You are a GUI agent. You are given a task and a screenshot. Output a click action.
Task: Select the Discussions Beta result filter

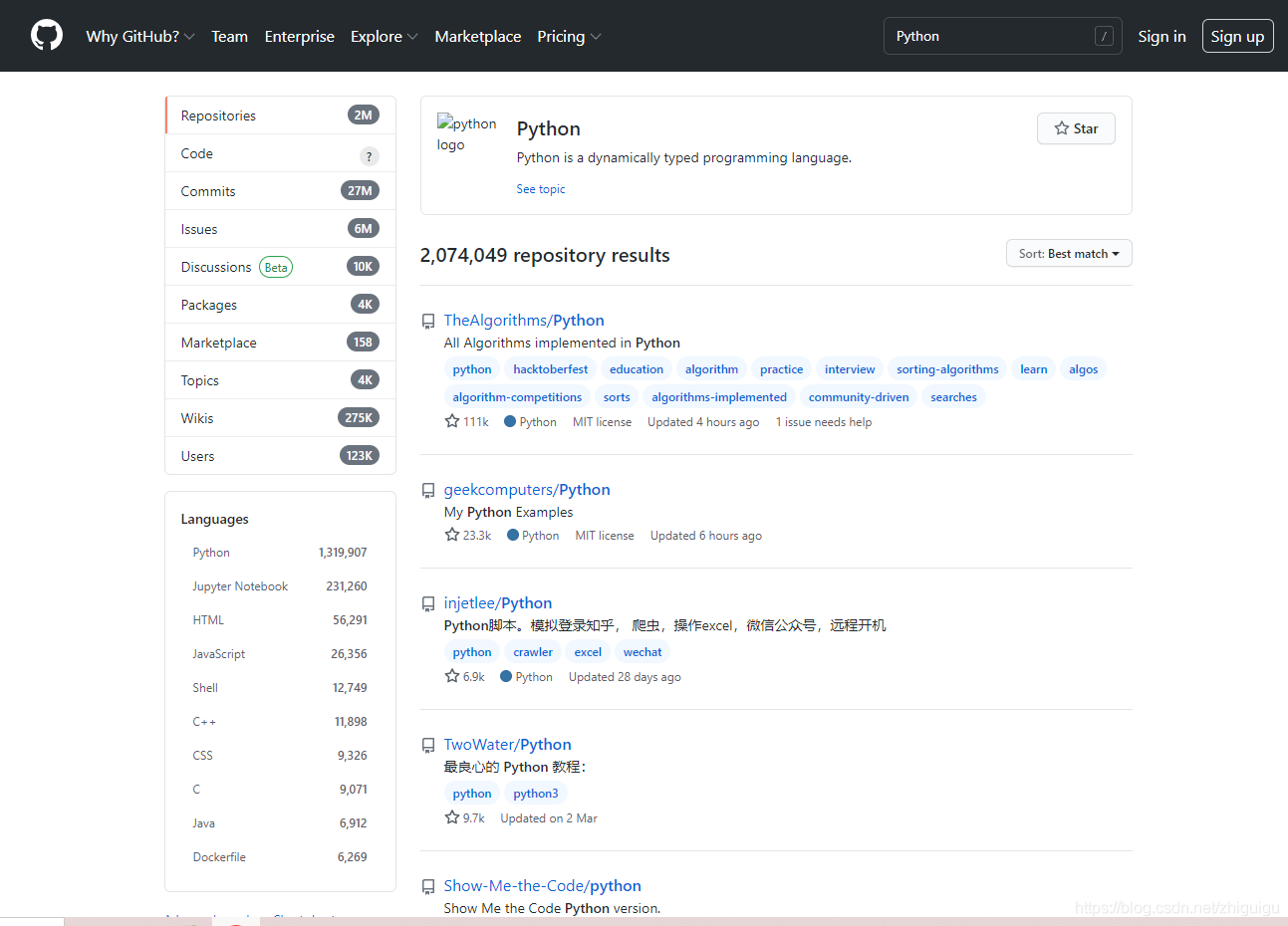pos(280,267)
